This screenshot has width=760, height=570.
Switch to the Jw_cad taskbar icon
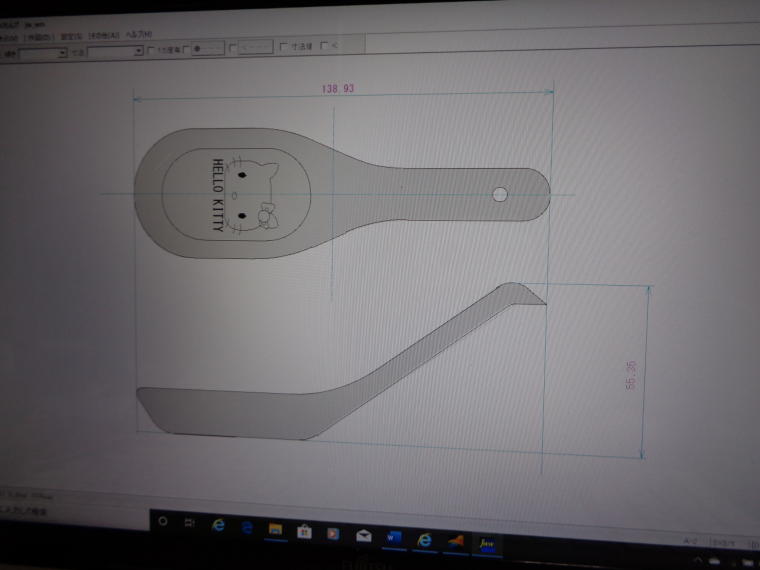487,544
